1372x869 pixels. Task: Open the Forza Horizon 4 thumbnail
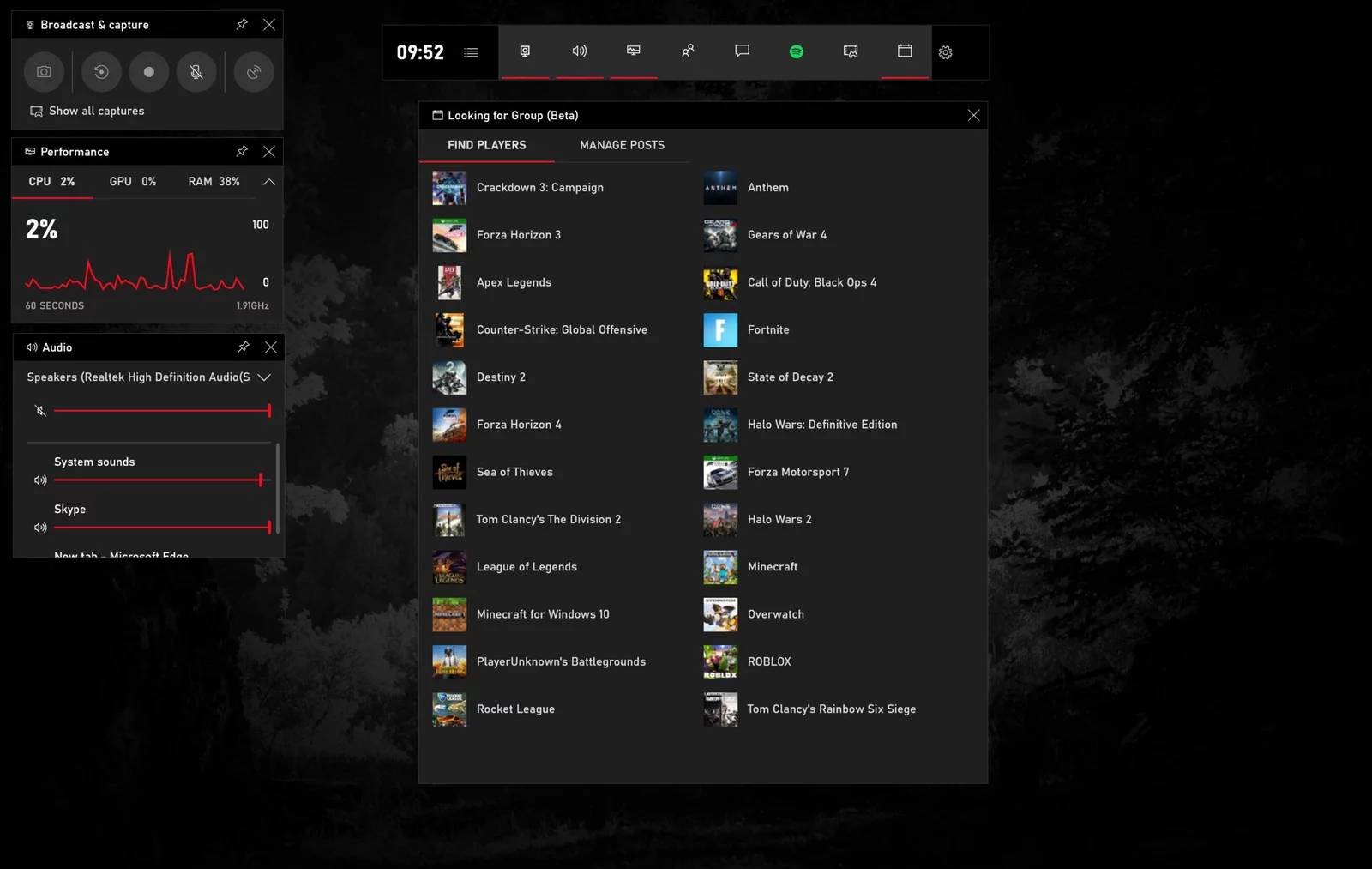tap(449, 425)
